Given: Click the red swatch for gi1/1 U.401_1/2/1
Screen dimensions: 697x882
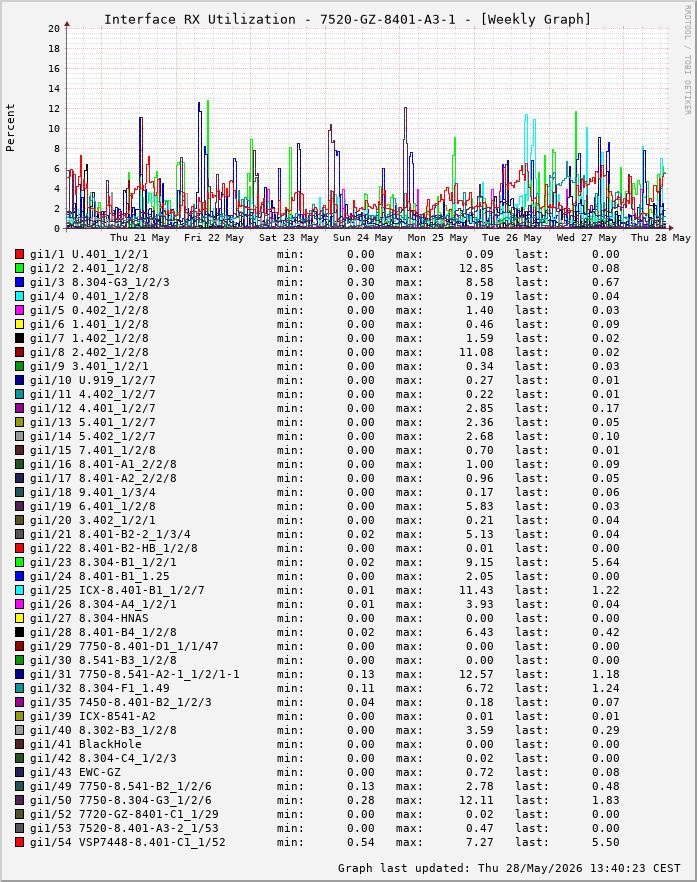Looking at the screenshot, I should tap(20, 254).
